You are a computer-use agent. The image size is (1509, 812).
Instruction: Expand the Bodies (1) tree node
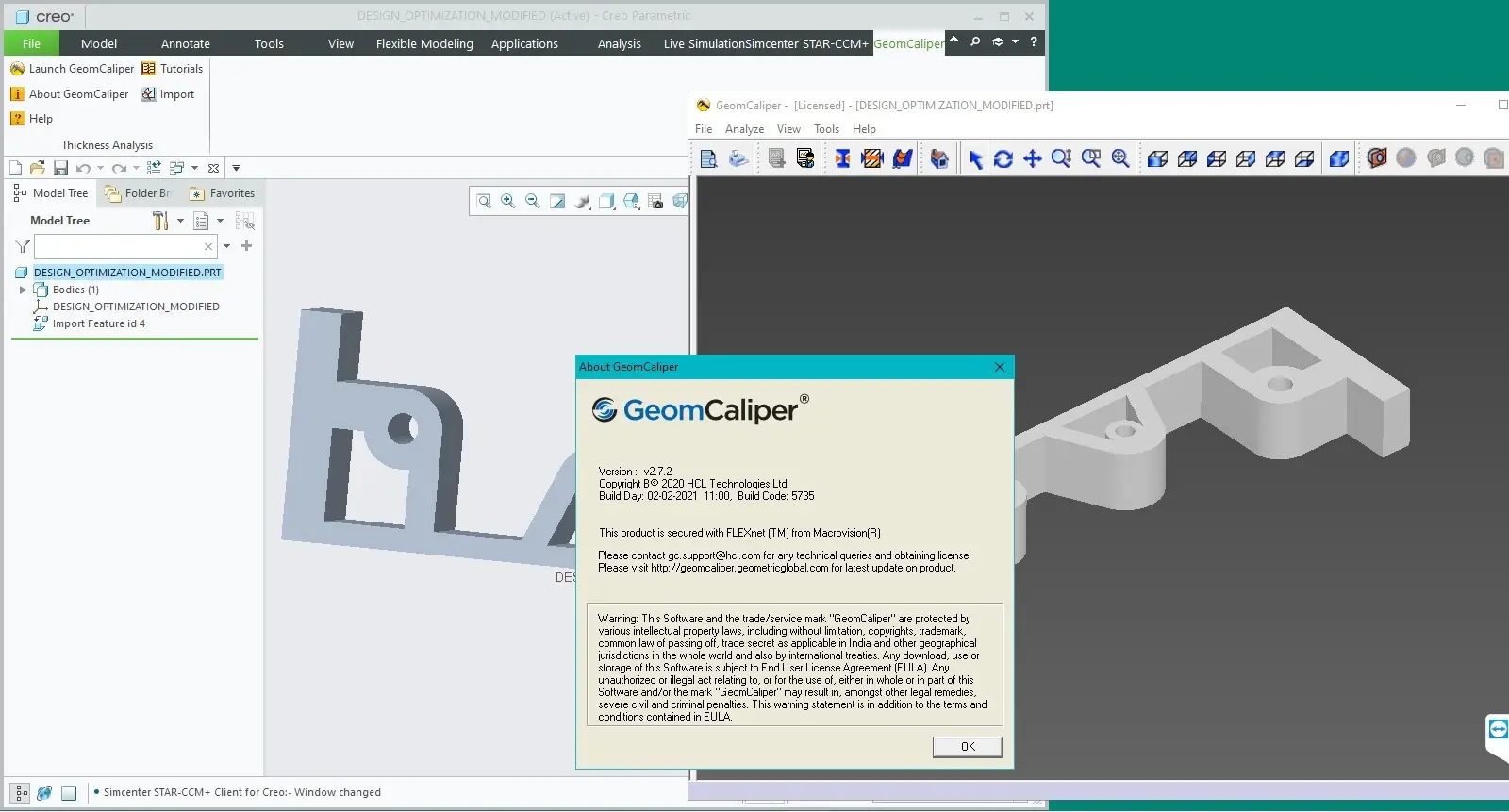[23, 290]
